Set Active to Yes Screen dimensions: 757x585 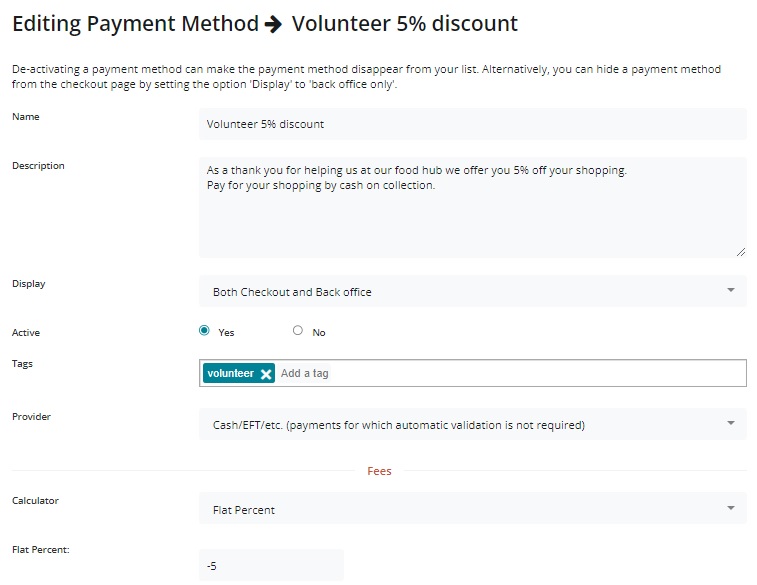204,331
